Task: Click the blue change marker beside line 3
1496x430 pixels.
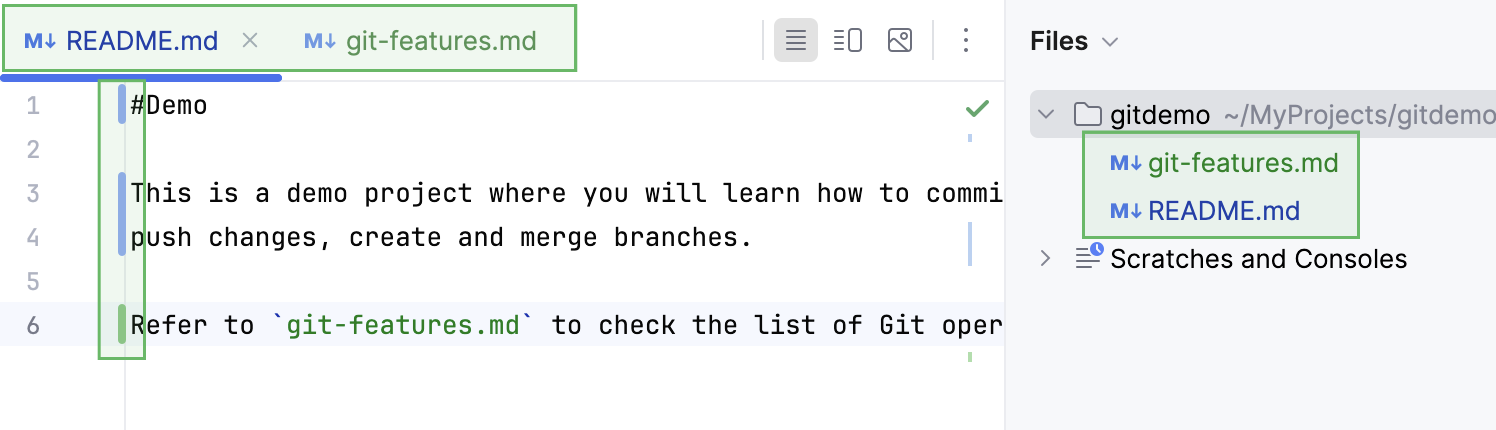Action: click(x=122, y=193)
